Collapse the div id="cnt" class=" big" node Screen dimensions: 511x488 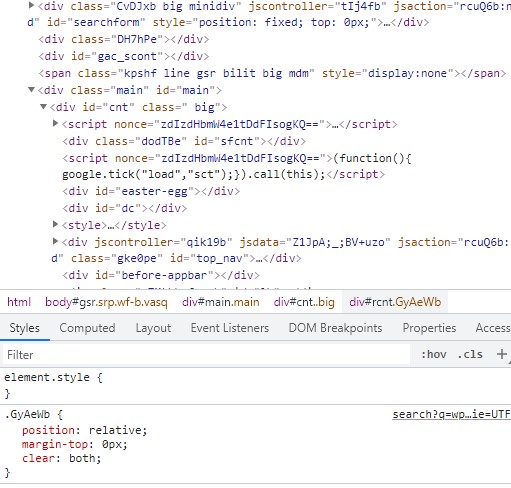44,107
